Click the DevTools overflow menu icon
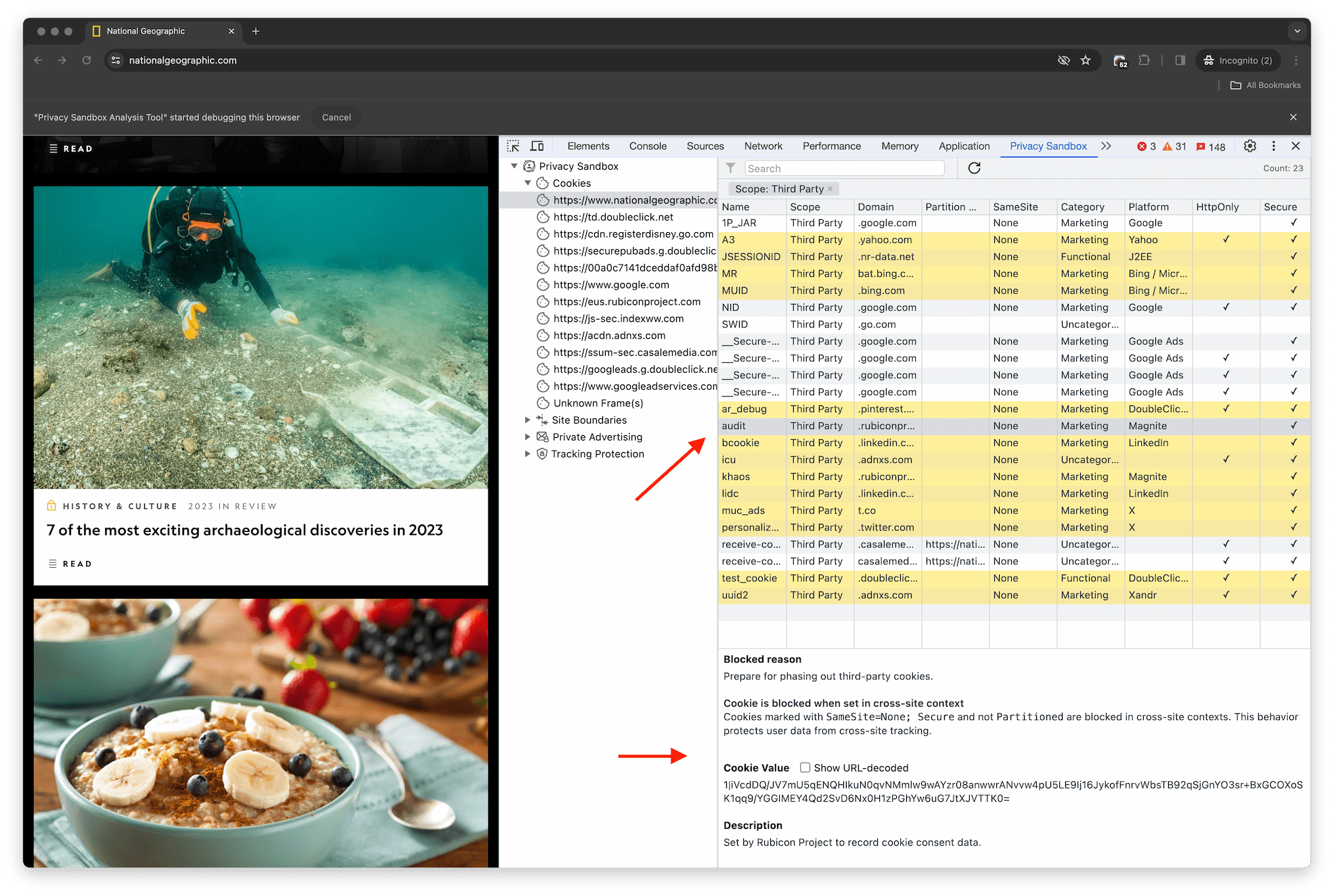The height and width of the screenshot is (896, 1334). (1274, 147)
